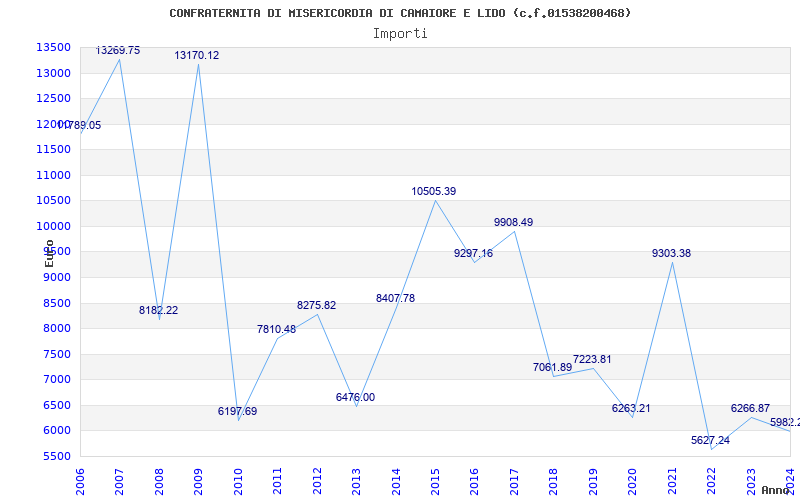This screenshot has height=500, width=800.
Task: Click the 7000 y-axis tick label
Action: [x=56, y=380]
